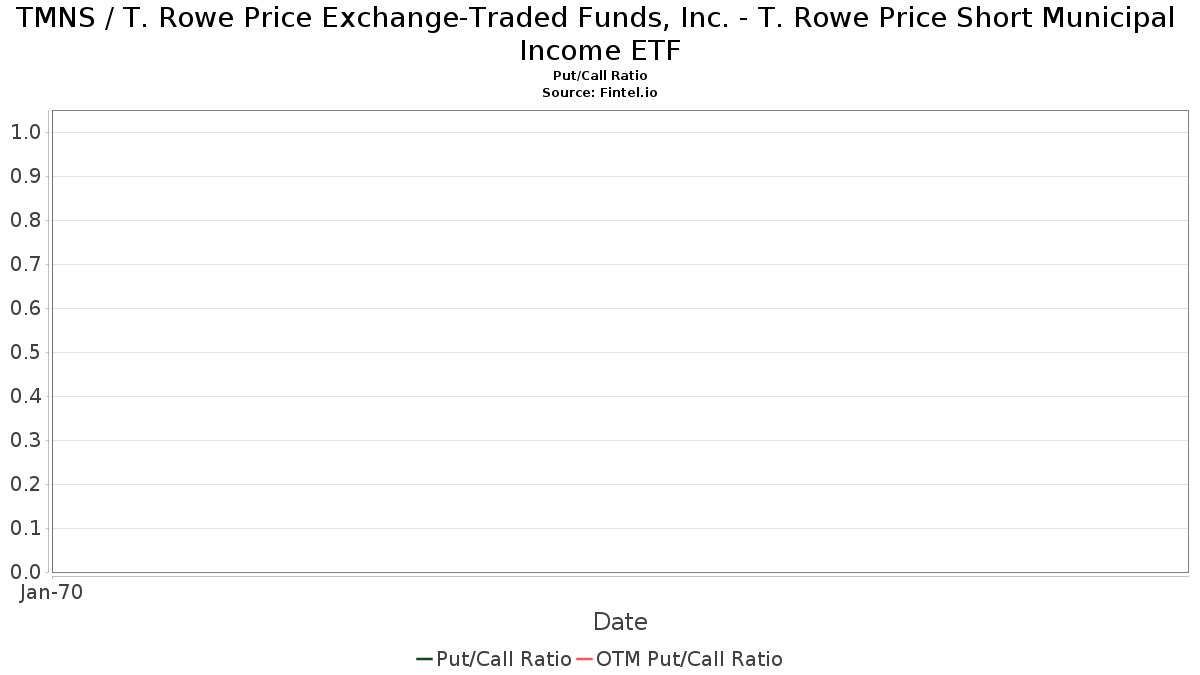
Task: Click the 0.0 y-axis tick label
Action: [x=25, y=572]
